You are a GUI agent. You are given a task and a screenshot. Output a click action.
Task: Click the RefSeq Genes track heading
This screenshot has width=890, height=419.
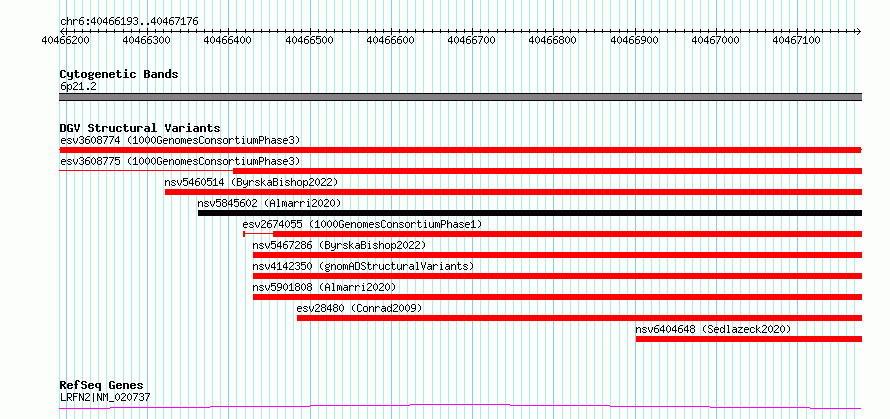coord(102,386)
